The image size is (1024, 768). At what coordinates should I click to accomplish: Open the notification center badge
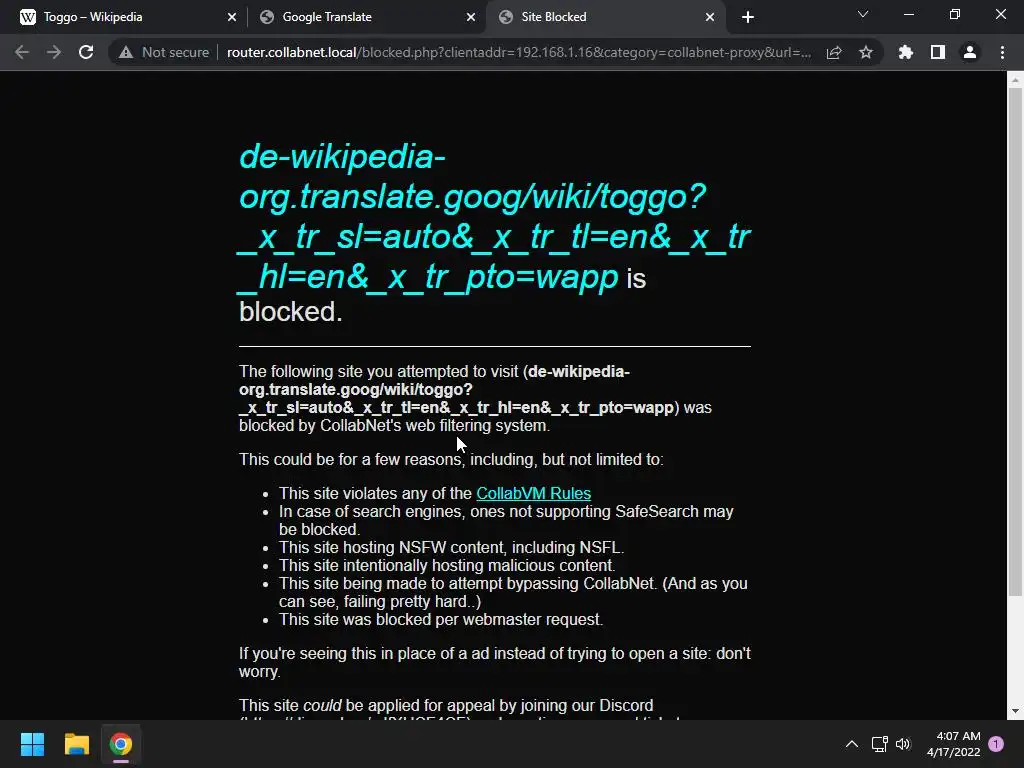[996, 744]
